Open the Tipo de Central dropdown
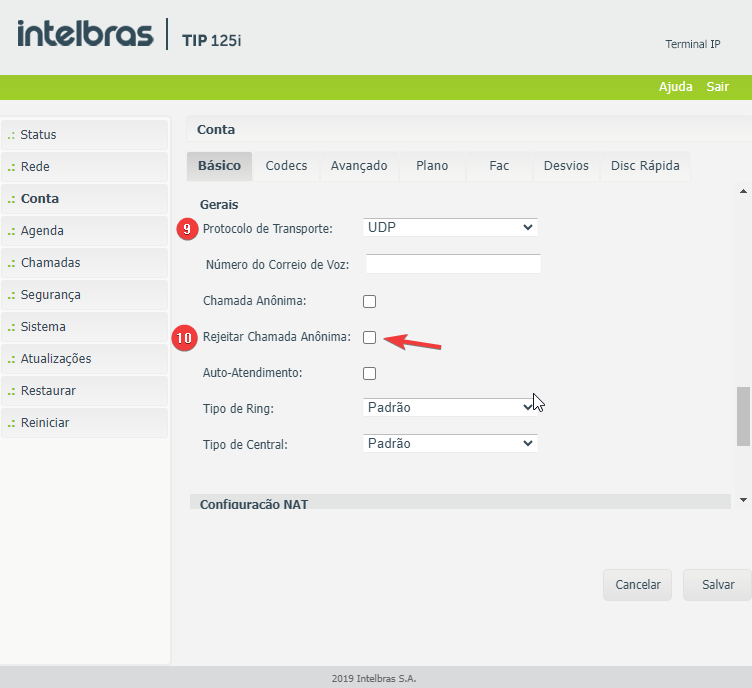The width and height of the screenshot is (752, 688). click(x=450, y=443)
